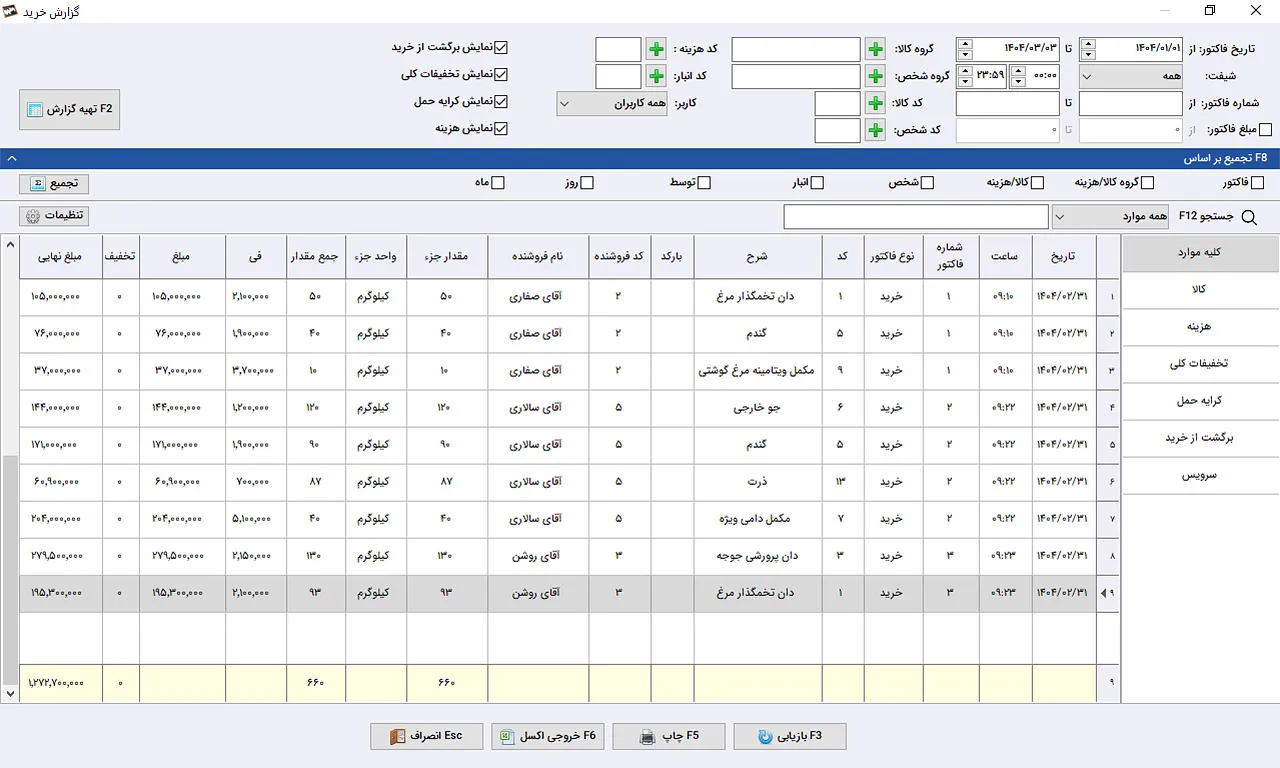
Task: Click the magnifier icon beside جستجو F12
Action: [x=1249, y=216]
